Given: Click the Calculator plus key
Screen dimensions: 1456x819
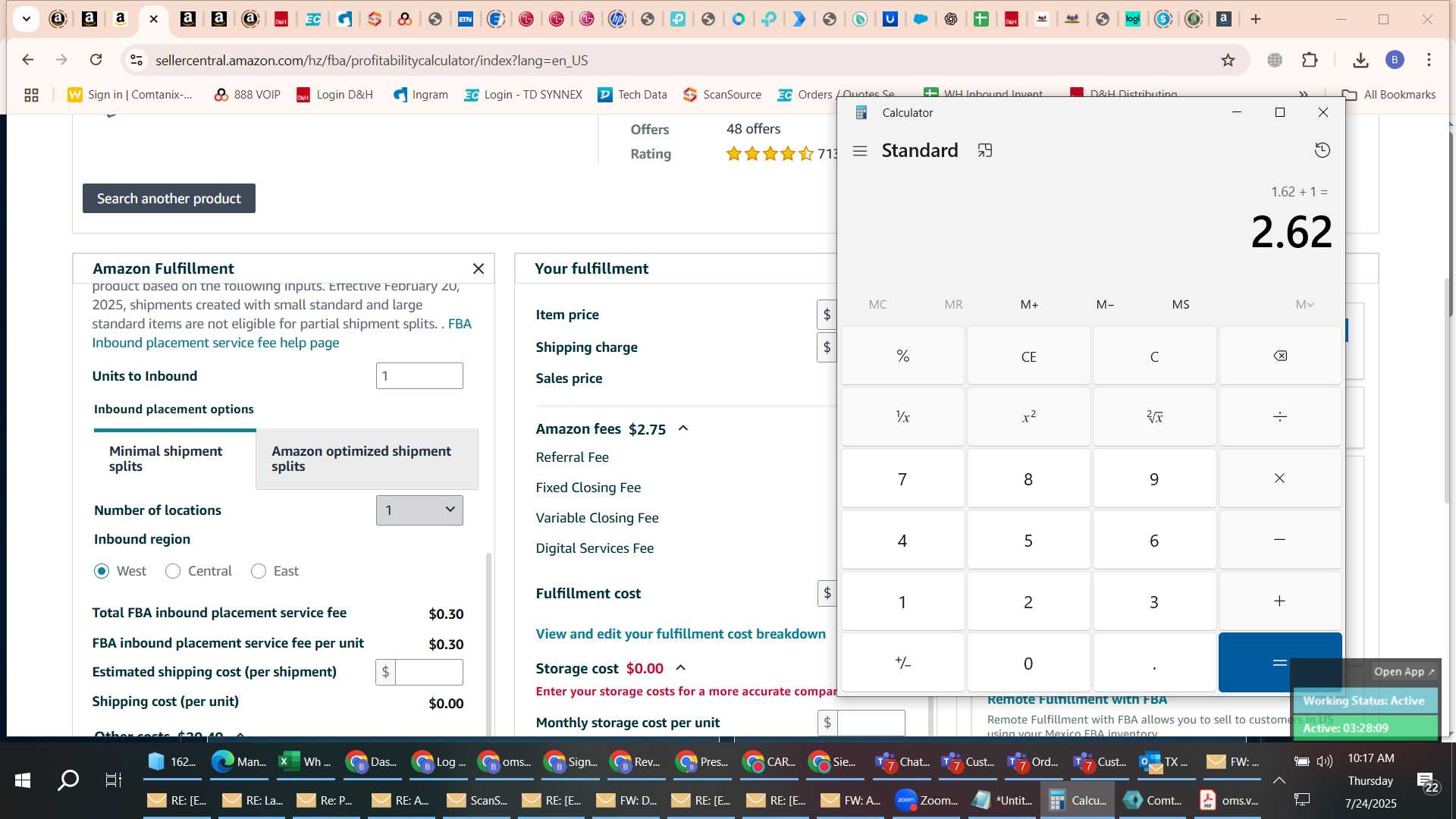Looking at the screenshot, I should click(1279, 601).
